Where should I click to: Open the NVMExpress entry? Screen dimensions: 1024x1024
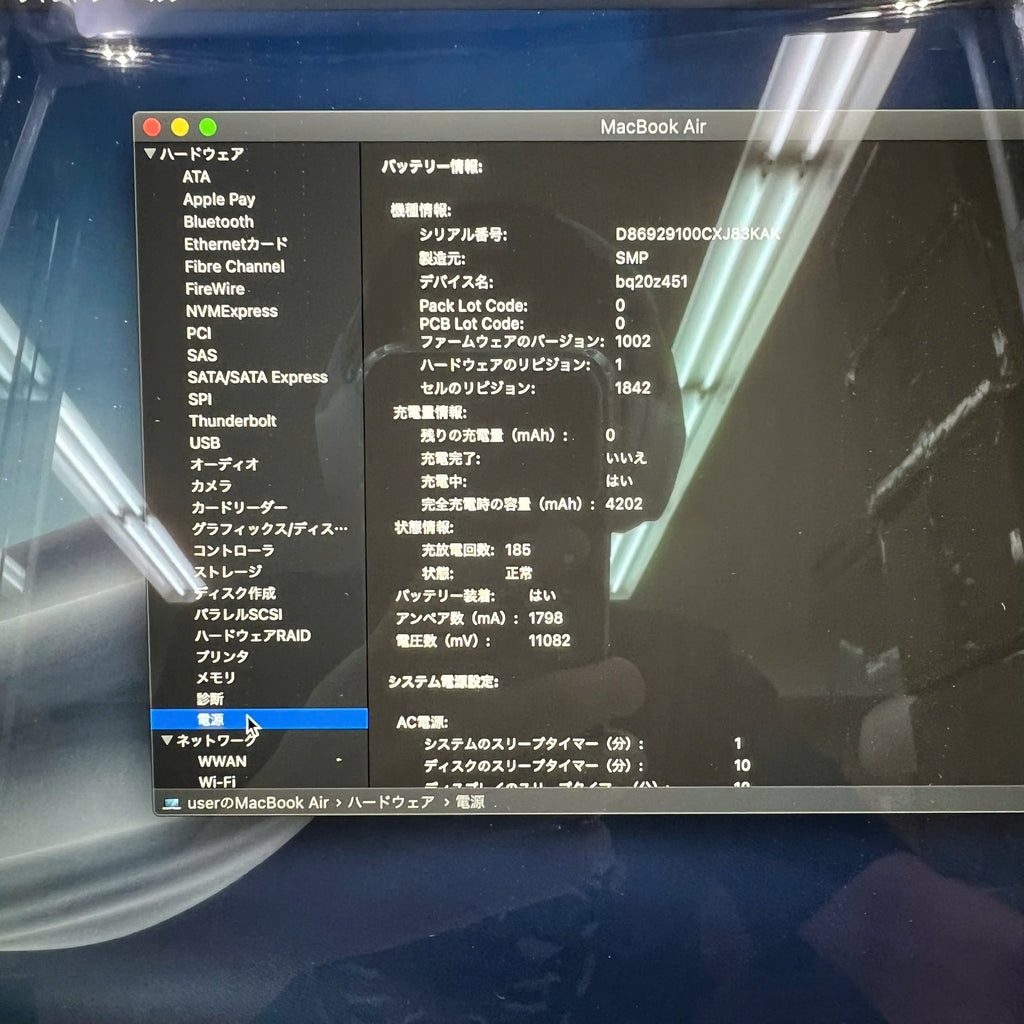(x=231, y=311)
